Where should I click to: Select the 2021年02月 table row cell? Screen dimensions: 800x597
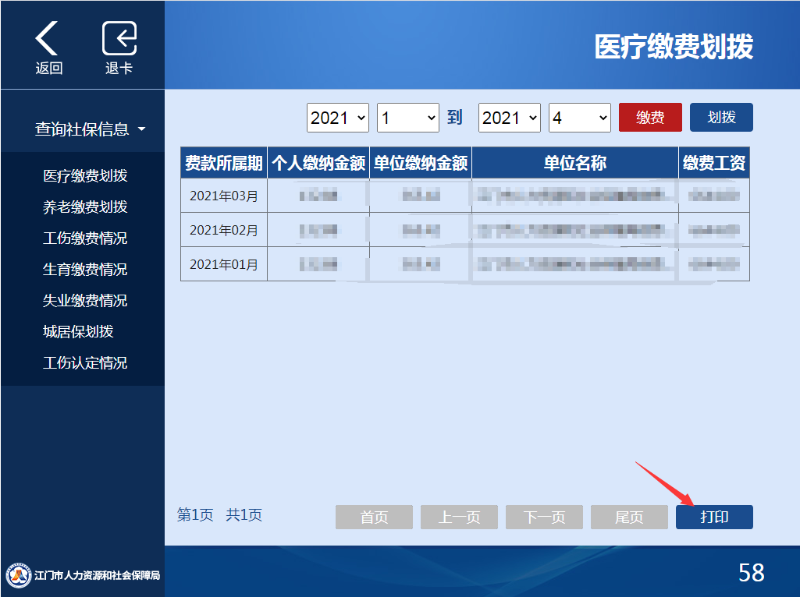click(223, 230)
